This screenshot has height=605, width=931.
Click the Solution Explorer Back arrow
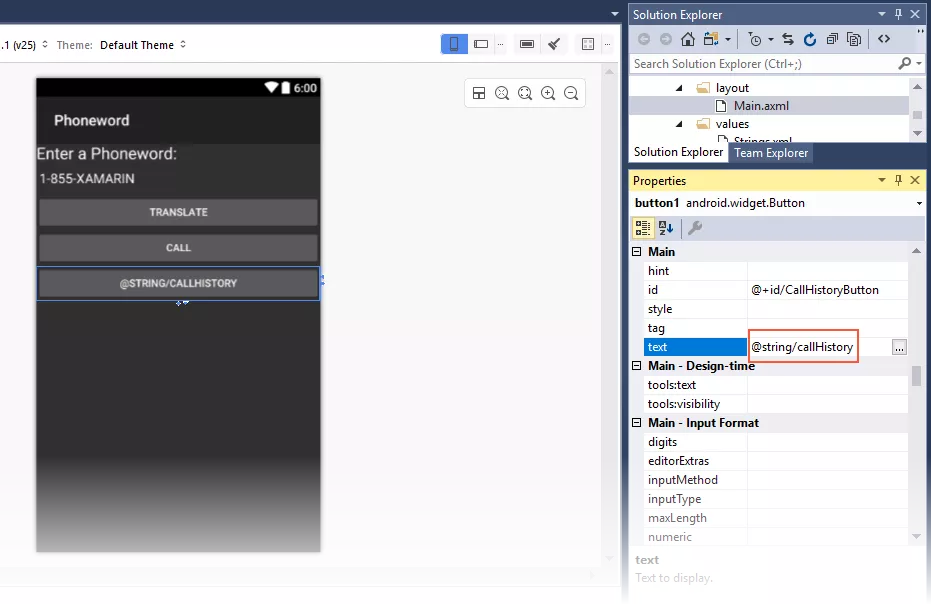(644, 39)
